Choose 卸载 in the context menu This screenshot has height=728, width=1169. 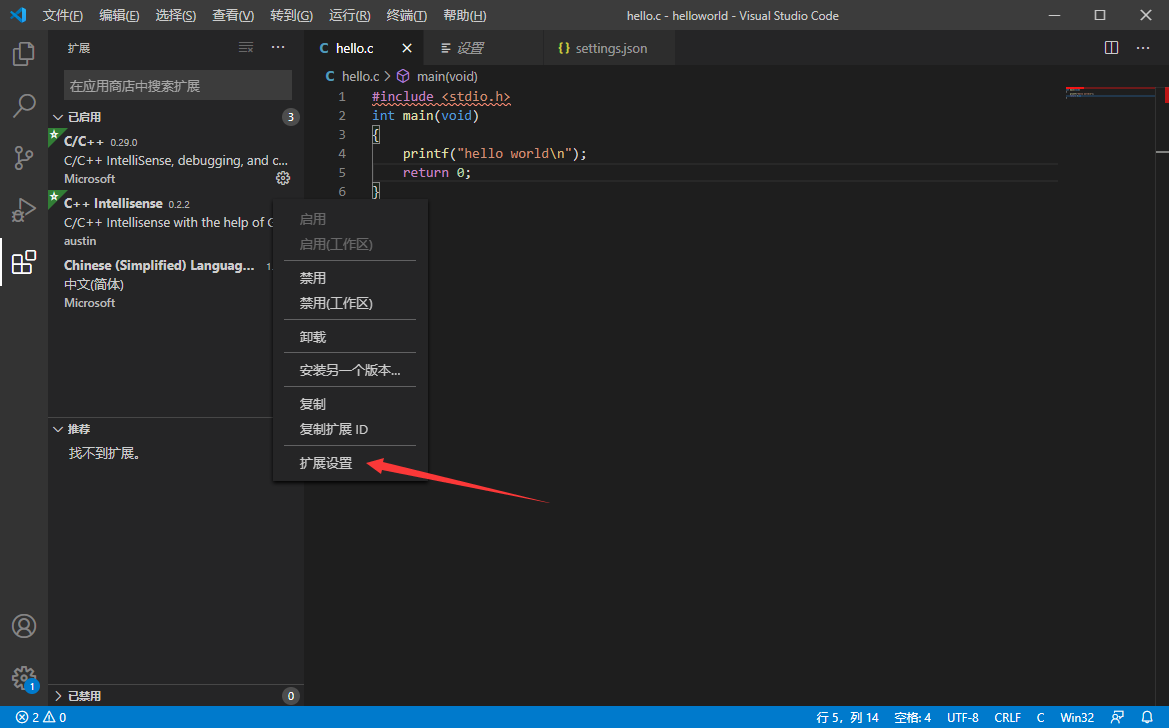(x=350, y=337)
